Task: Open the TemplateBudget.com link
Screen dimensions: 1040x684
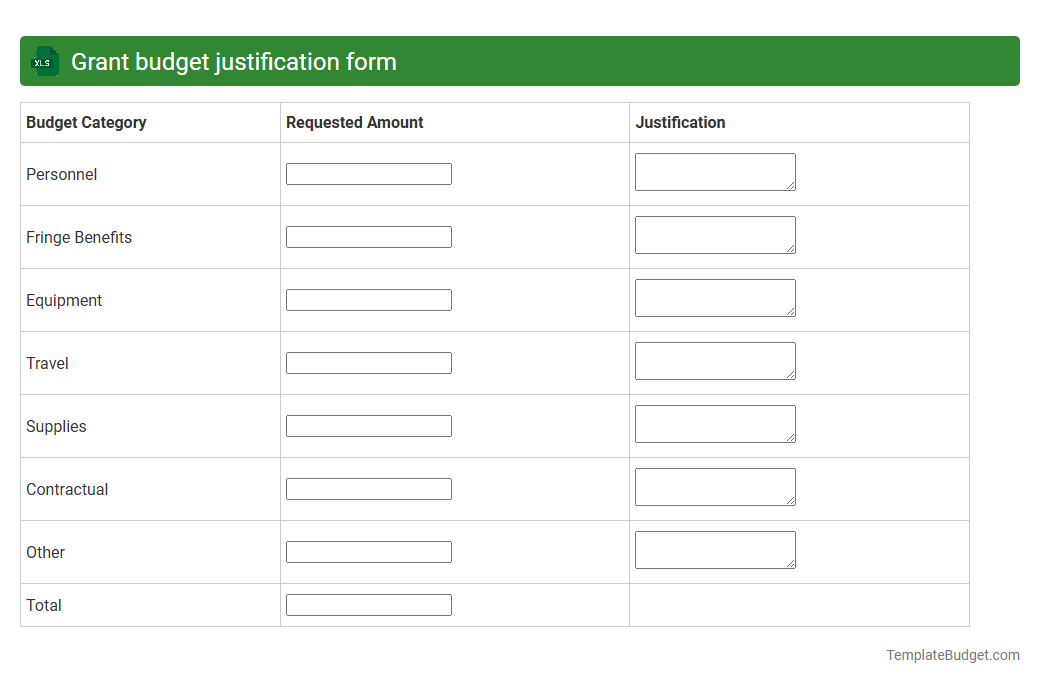Action: [952, 655]
